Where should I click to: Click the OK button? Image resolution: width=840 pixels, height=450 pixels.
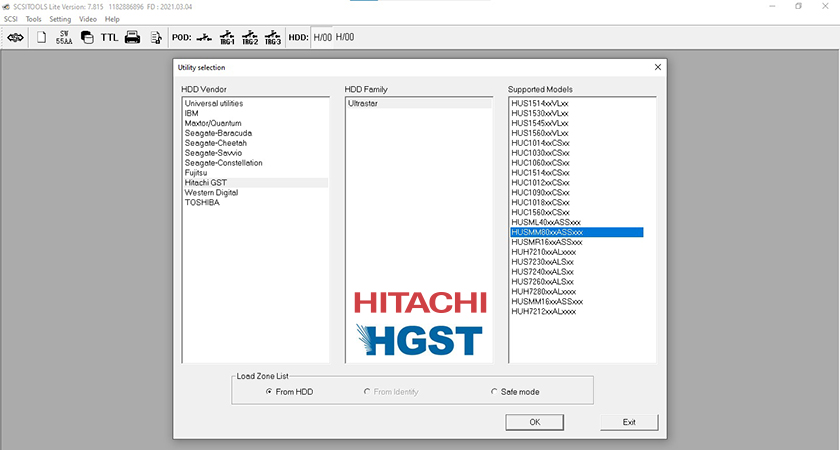click(x=535, y=422)
